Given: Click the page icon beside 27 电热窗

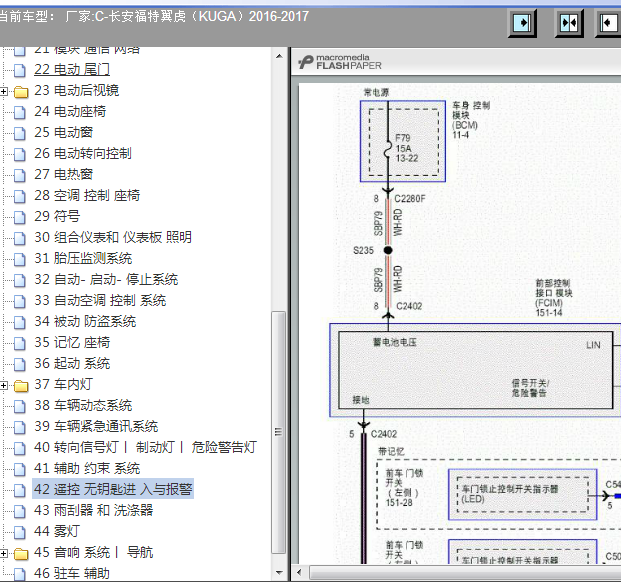Looking at the screenshot, I should [19, 175].
